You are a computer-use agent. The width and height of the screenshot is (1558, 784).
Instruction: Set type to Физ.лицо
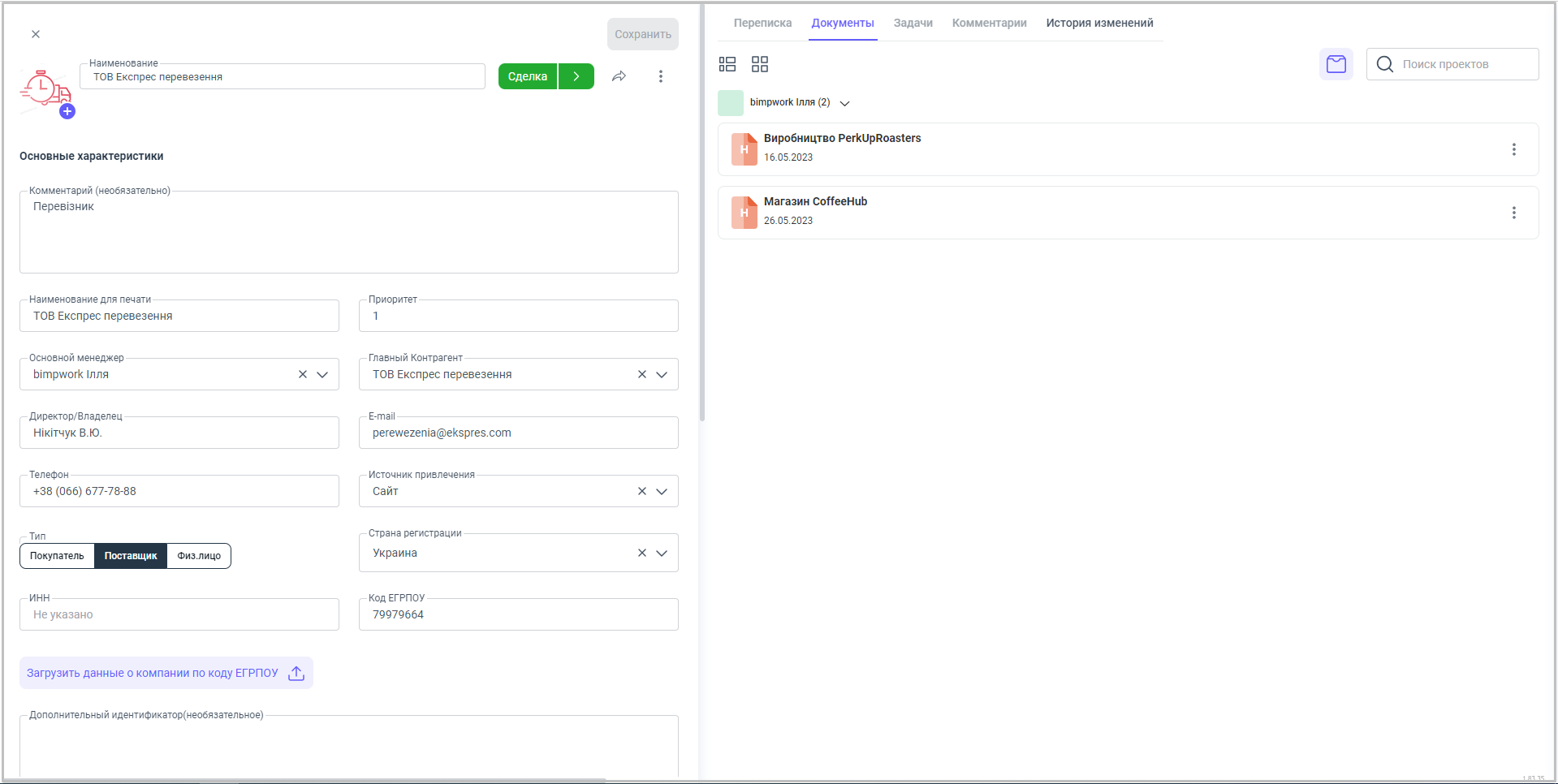(x=199, y=556)
